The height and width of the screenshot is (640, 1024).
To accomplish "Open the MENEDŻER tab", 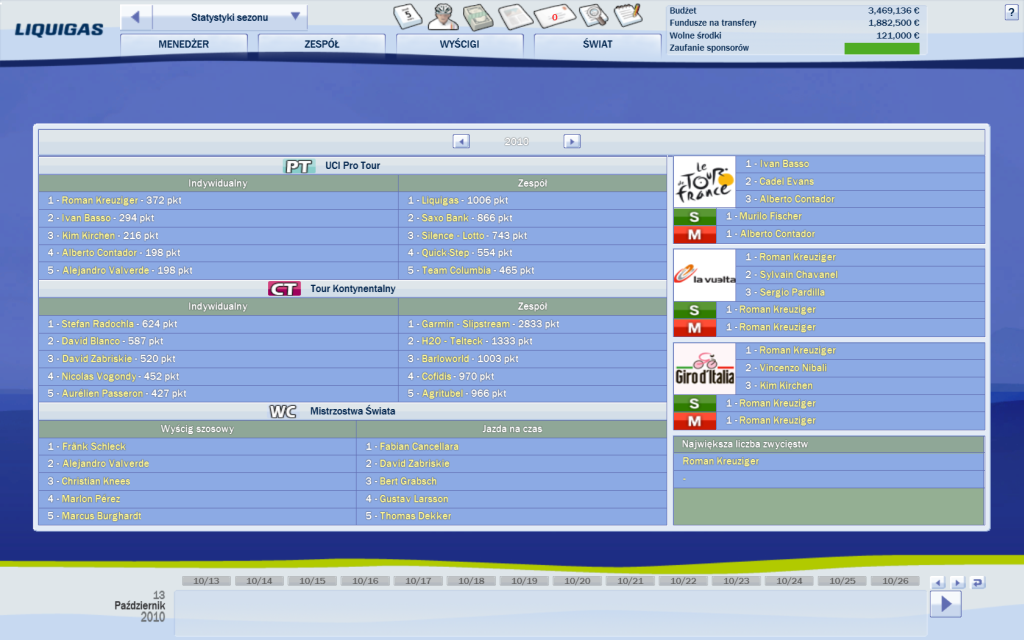I will point(184,44).
